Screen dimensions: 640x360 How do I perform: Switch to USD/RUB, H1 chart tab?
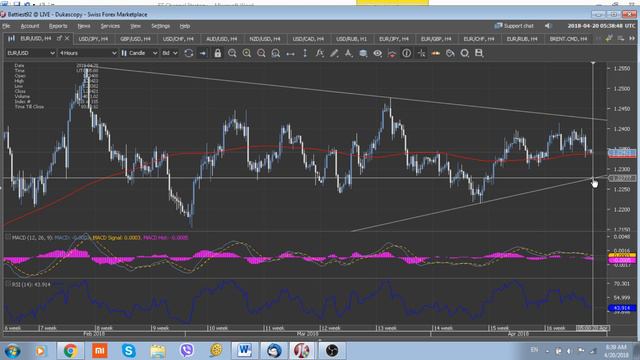351,39
